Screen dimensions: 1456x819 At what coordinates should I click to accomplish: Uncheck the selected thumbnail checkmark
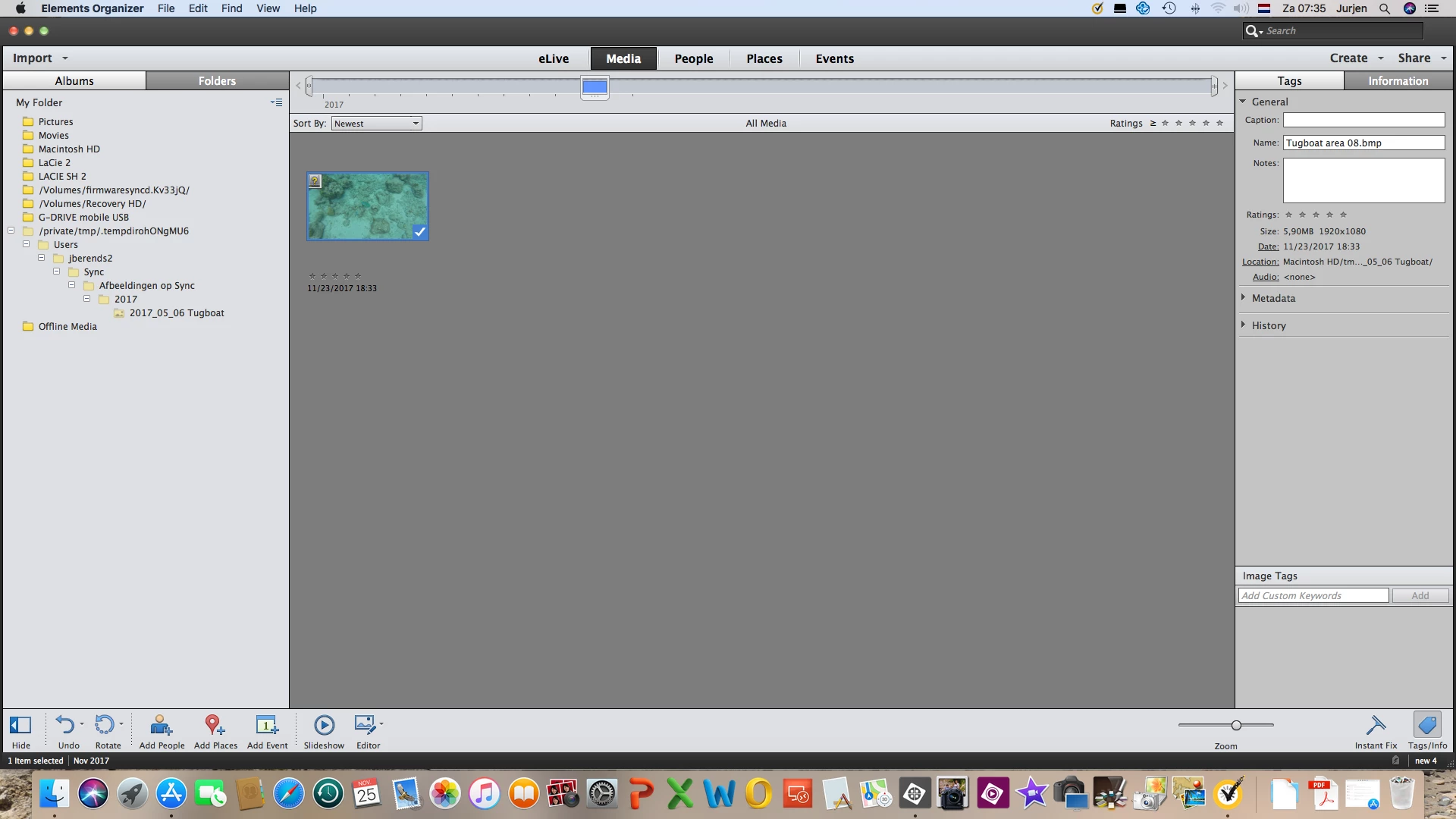coord(419,232)
